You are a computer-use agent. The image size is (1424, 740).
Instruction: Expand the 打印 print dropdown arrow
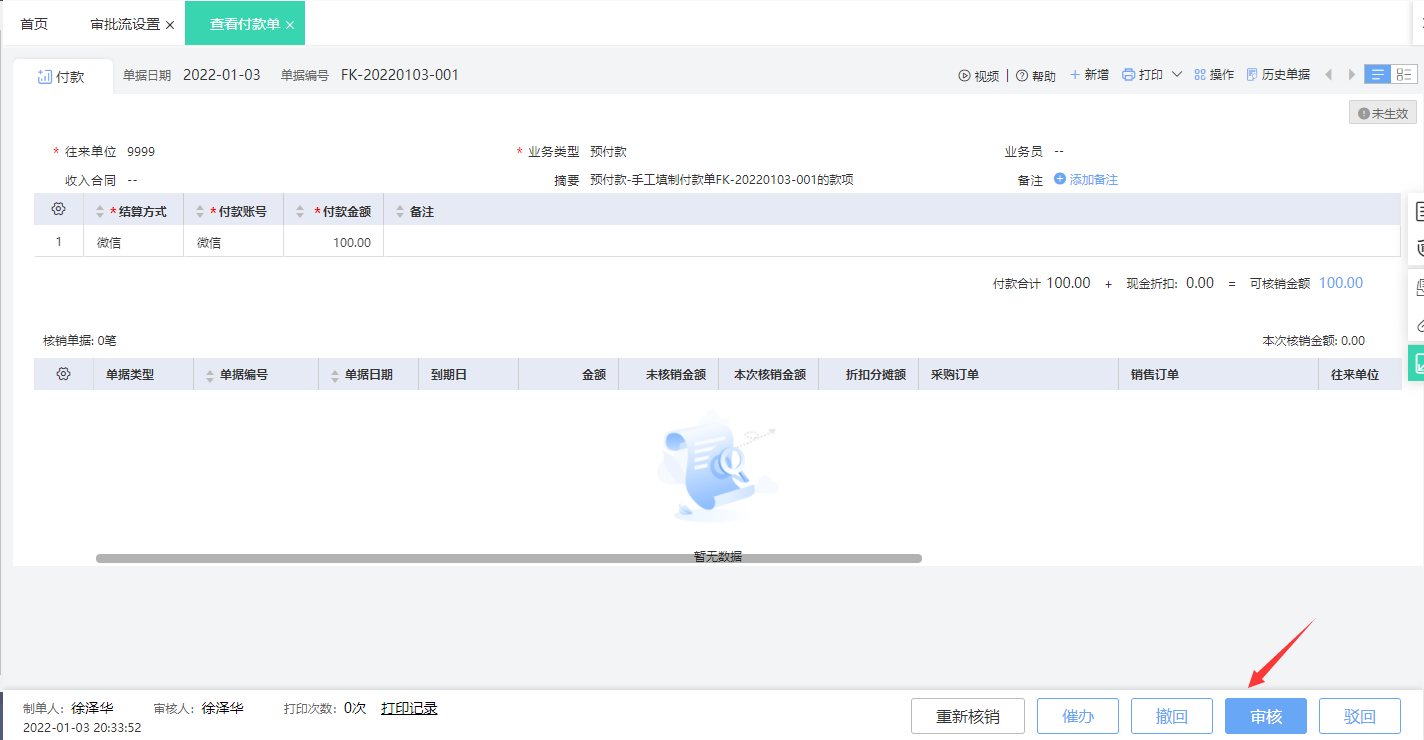pos(1177,74)
